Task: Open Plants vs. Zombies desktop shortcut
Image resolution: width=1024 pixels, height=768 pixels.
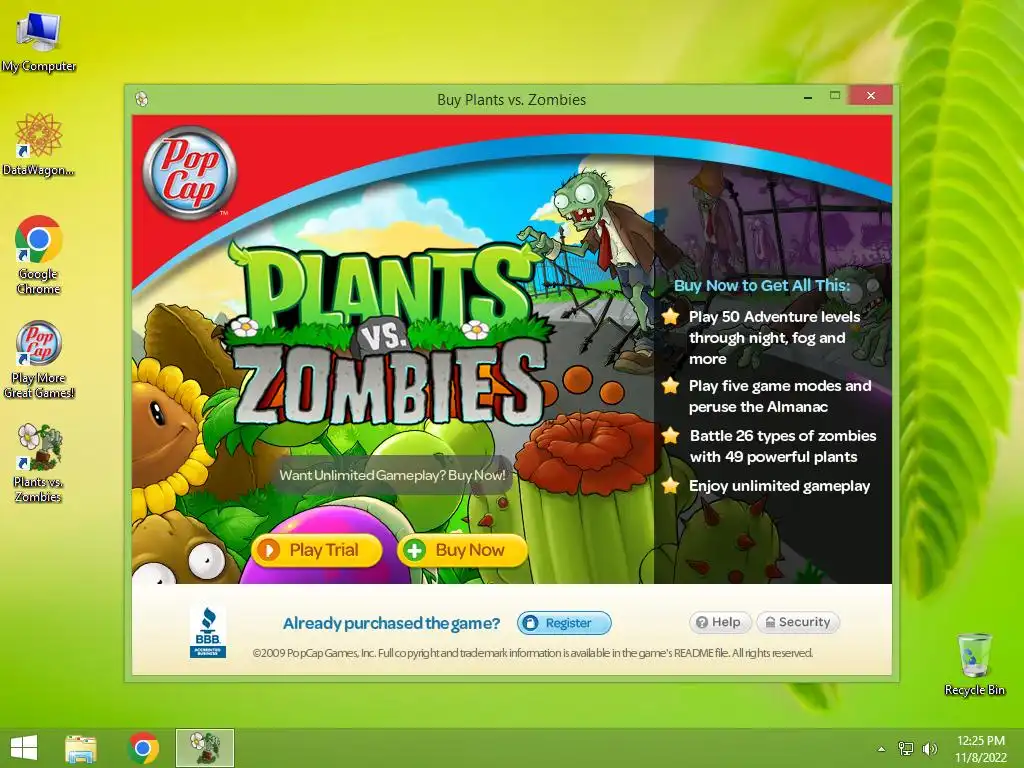Action: tap(39, 463)
